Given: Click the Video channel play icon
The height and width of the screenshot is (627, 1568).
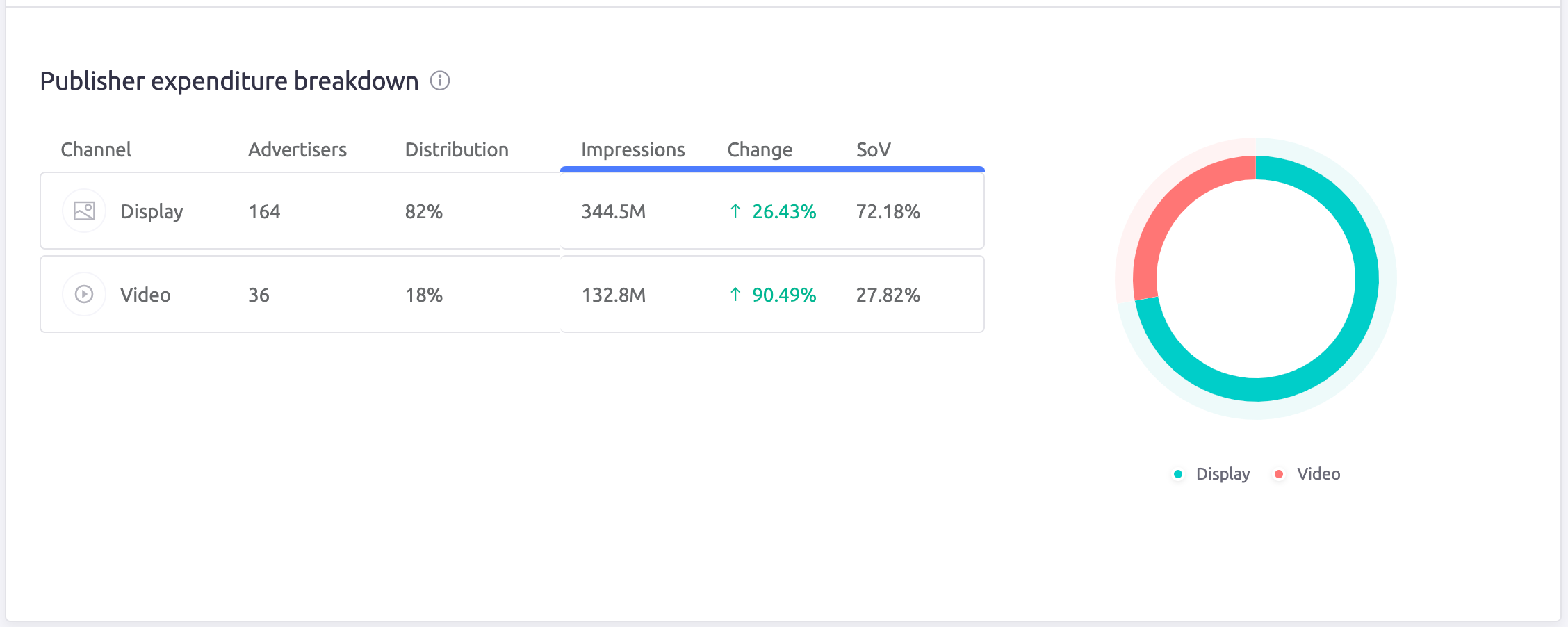Looking at the screenshot, I should point(84,294).
